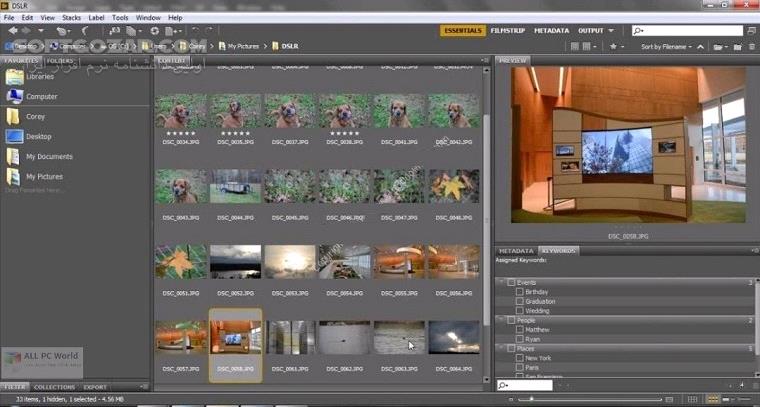Click the open in Camera Raw icon

[155, 31]
